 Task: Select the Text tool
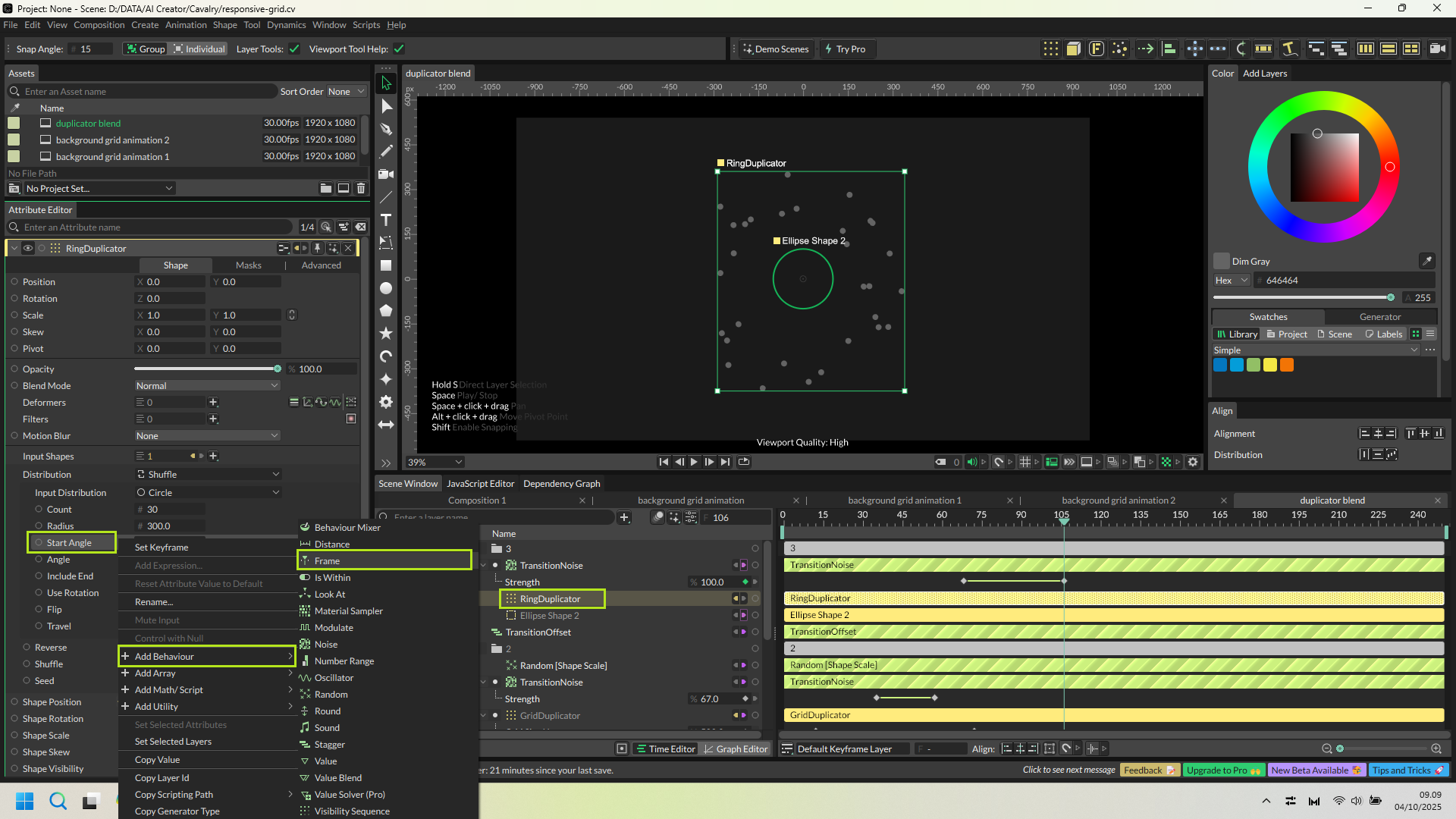386,220
